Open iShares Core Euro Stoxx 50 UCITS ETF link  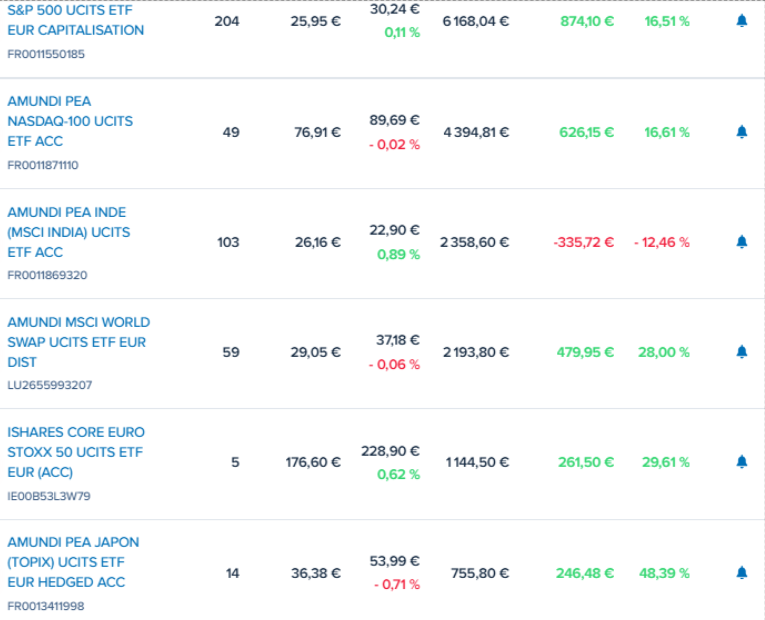76,452
